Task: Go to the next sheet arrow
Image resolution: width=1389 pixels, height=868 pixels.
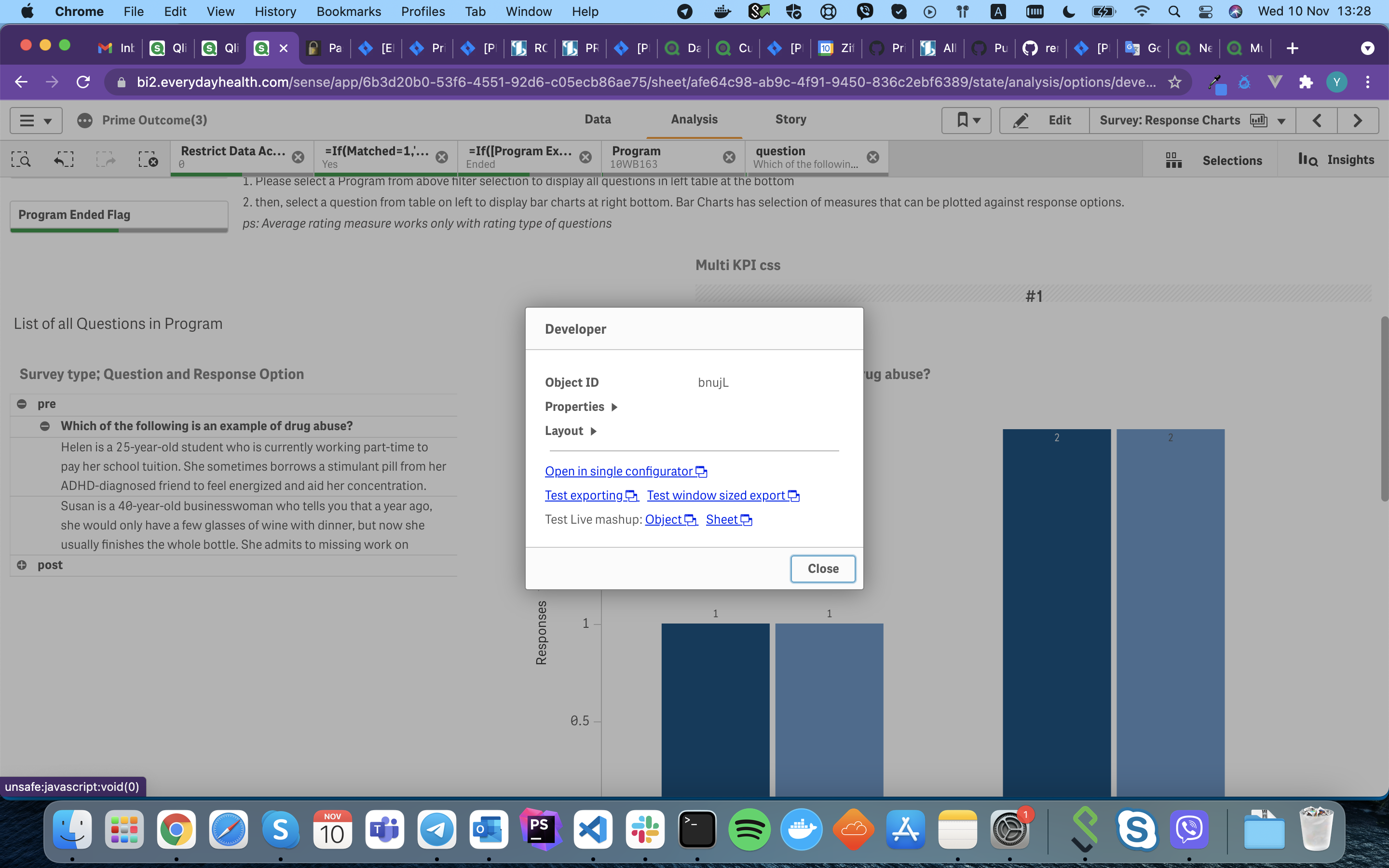Action: point(1358,121)
